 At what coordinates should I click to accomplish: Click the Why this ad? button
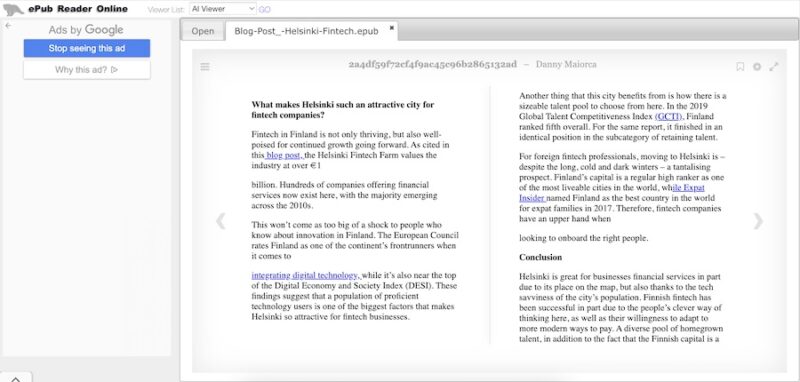[x=87, y=70]
